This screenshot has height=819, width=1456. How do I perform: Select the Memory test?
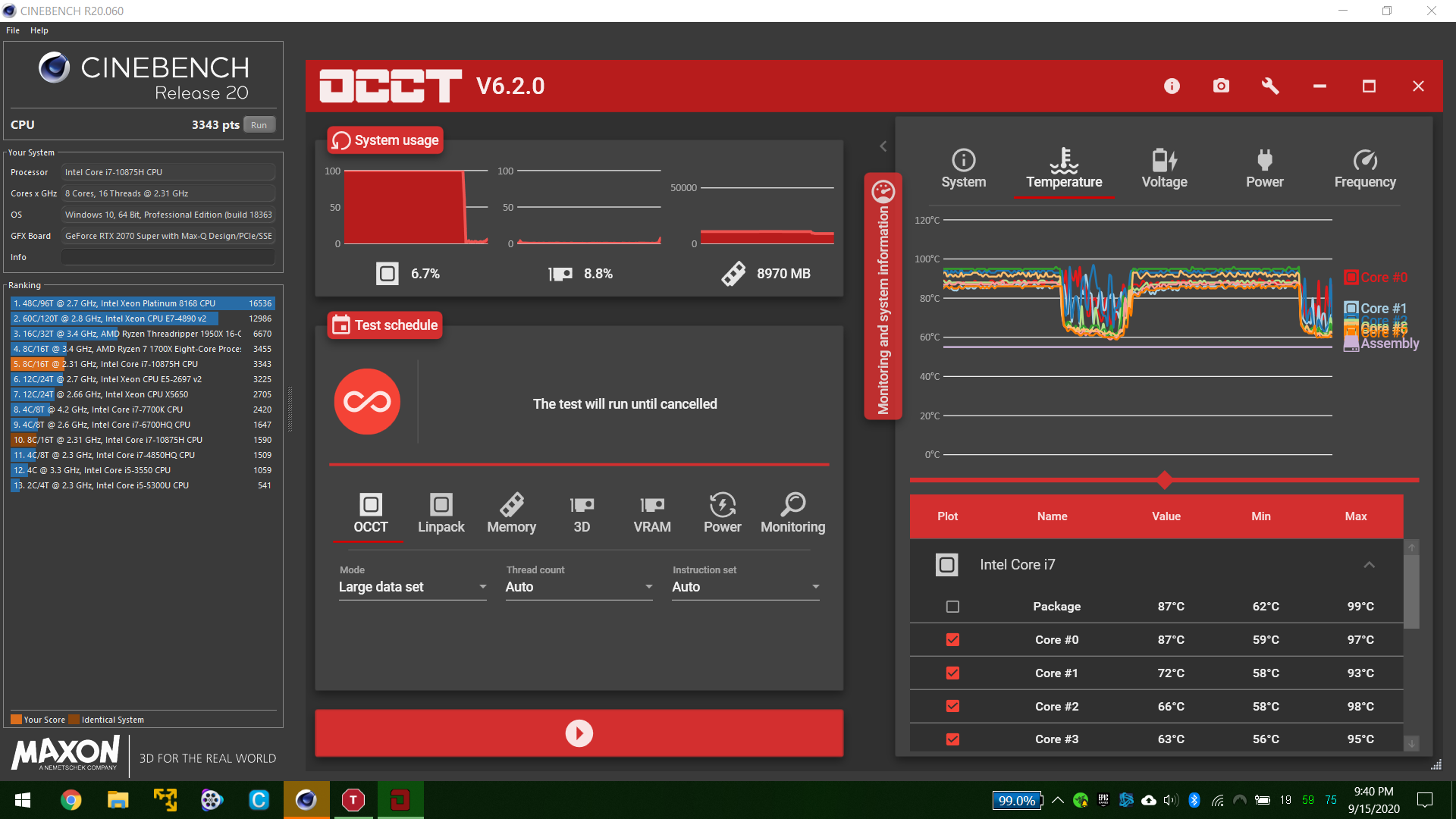511,514
